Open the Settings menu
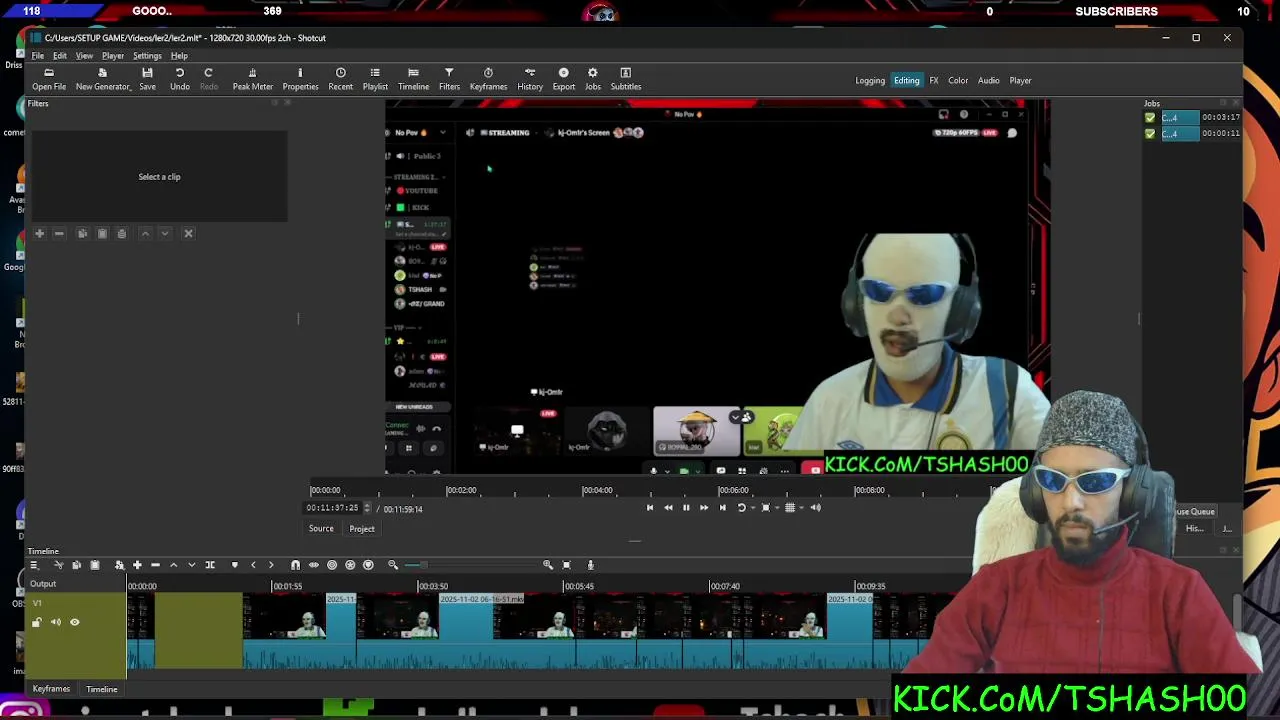This screenshot has width=1280, height=720. (147, 56)
